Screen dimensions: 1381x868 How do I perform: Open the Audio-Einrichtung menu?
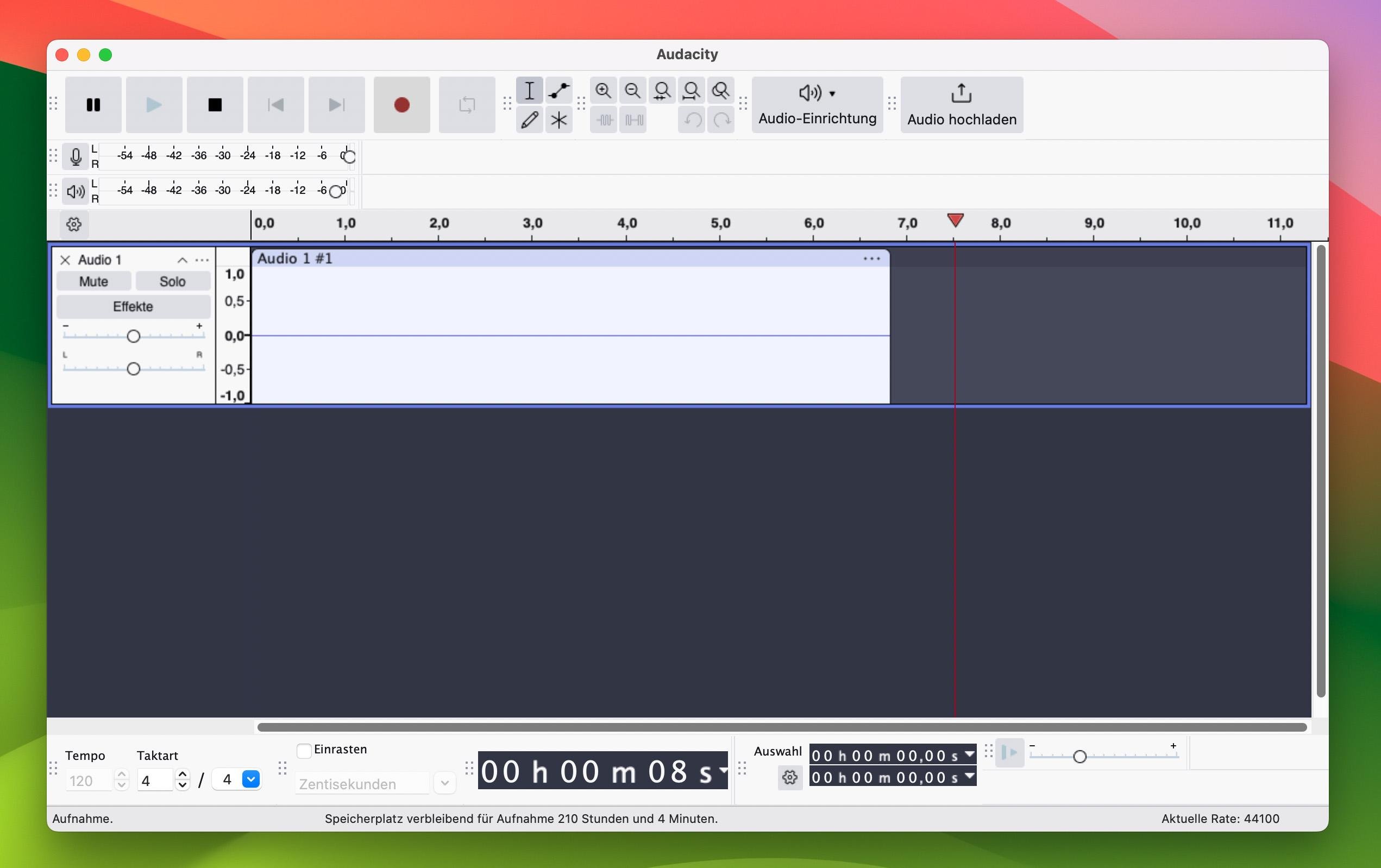817,105
